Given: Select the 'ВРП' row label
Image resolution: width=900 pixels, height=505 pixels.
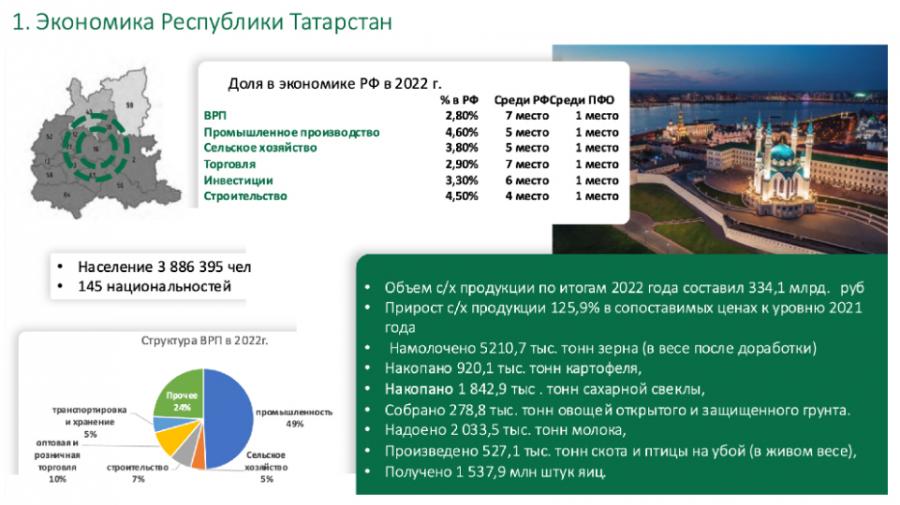Looking at the screenshot, I should [215, 115].
